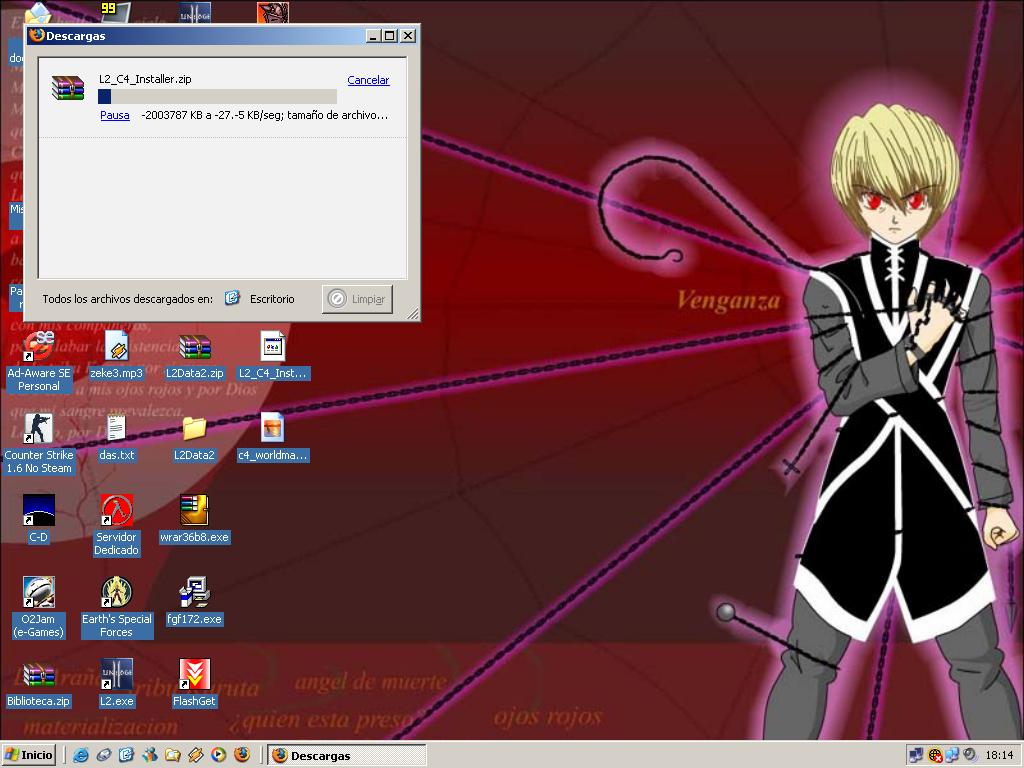This screenshot has height=768, width=1024.
Task: Click the L2_C4_Installer.zip file name
Action: point(145,79)
